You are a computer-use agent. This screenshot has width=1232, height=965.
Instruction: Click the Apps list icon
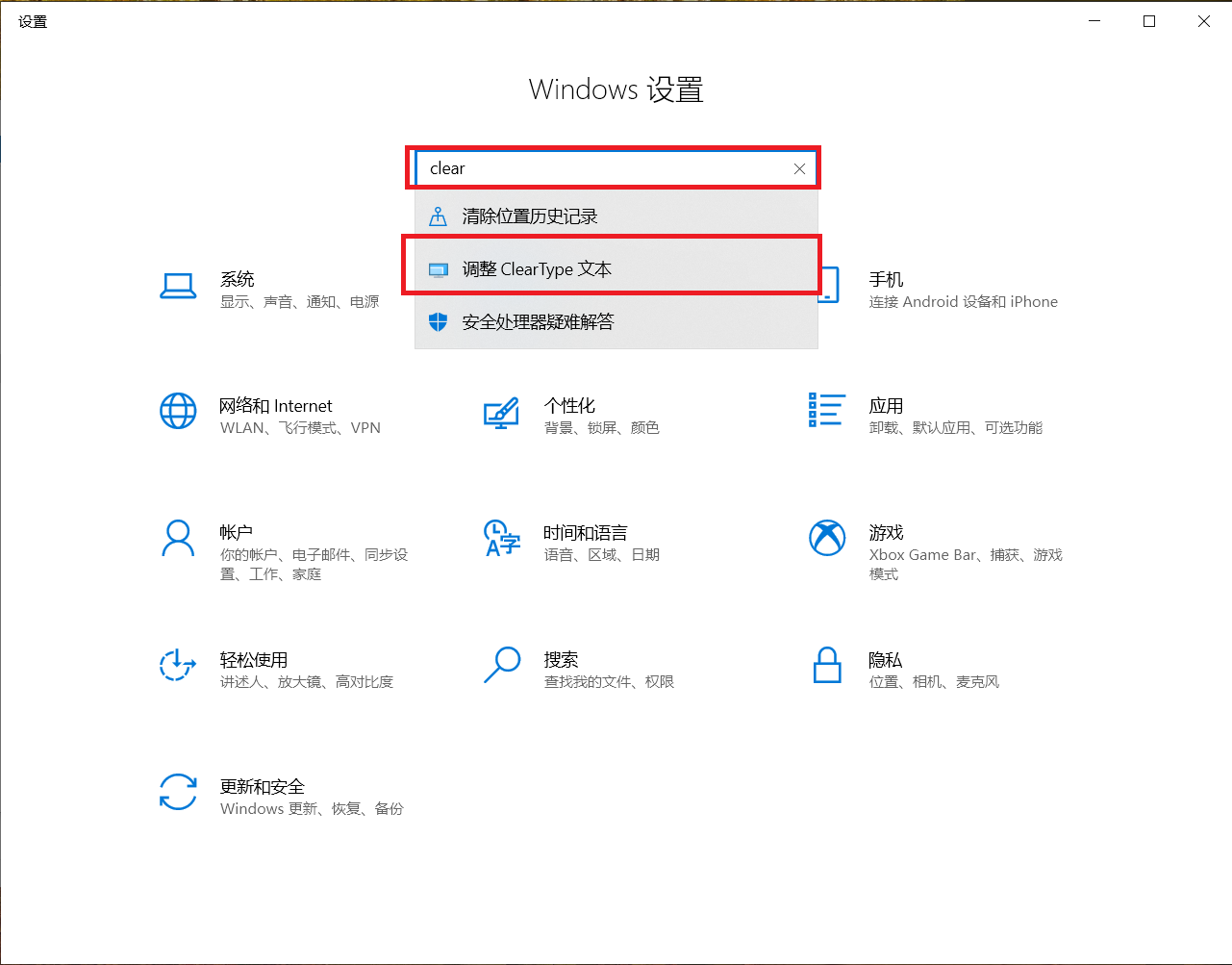point(827,410)
